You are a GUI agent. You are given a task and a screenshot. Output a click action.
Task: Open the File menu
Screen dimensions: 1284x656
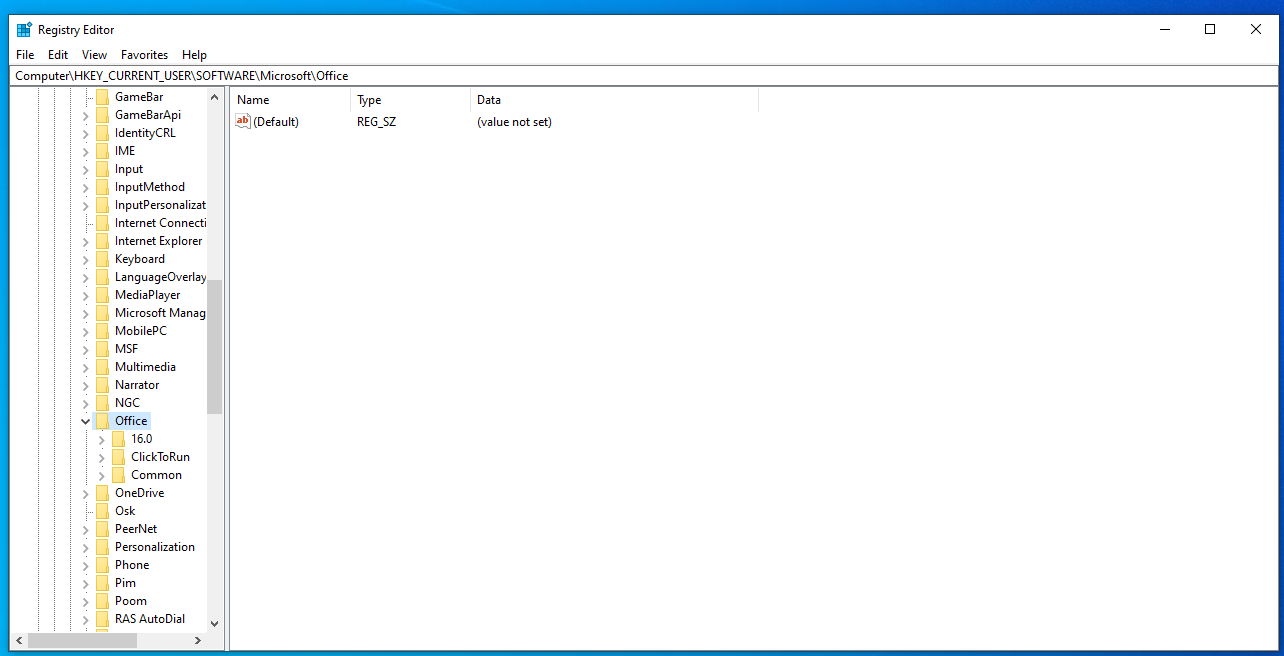25,55
